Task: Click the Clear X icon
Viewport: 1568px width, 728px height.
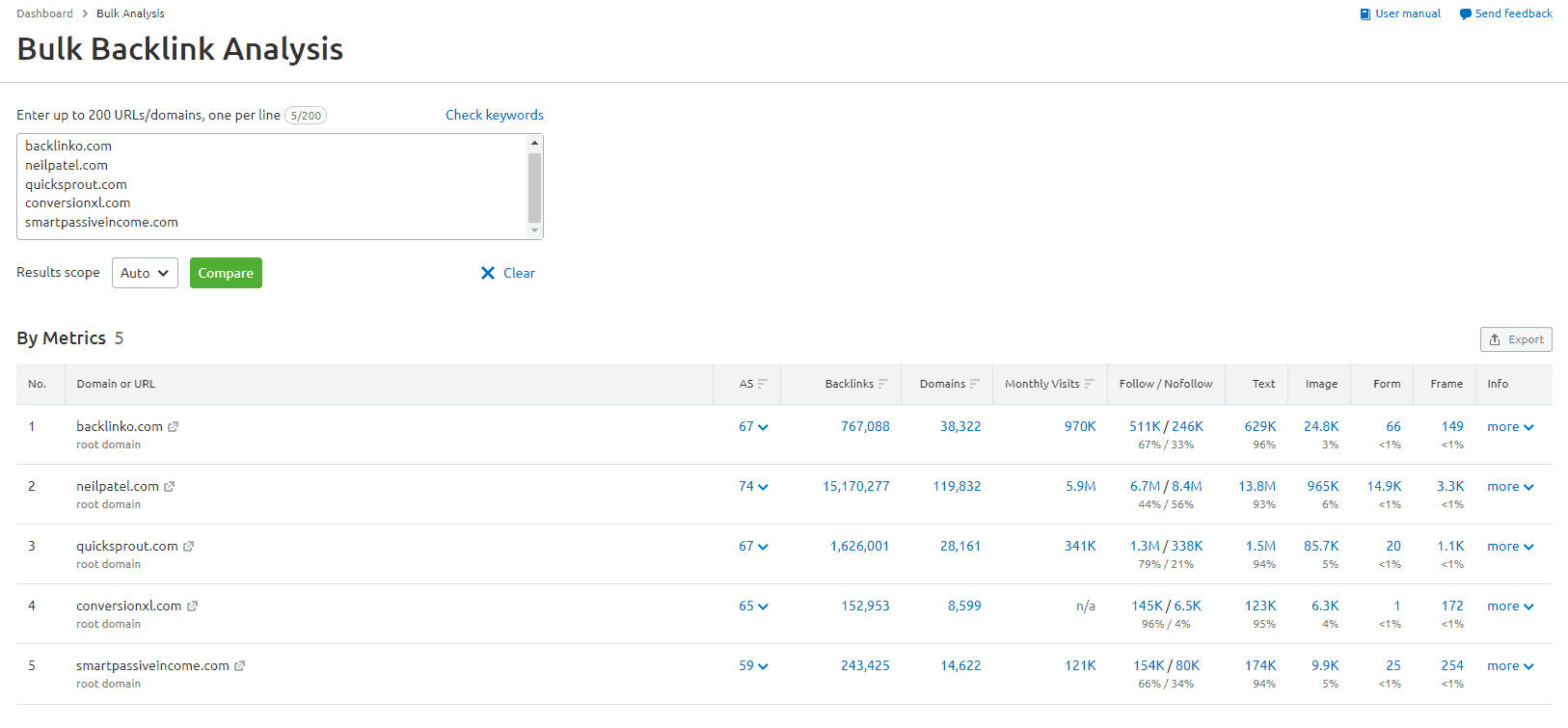Action: pos(488,273)
